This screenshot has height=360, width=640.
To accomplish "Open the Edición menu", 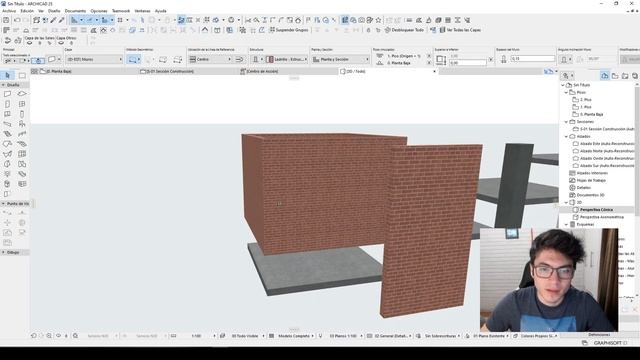I will tap(27, 11).
